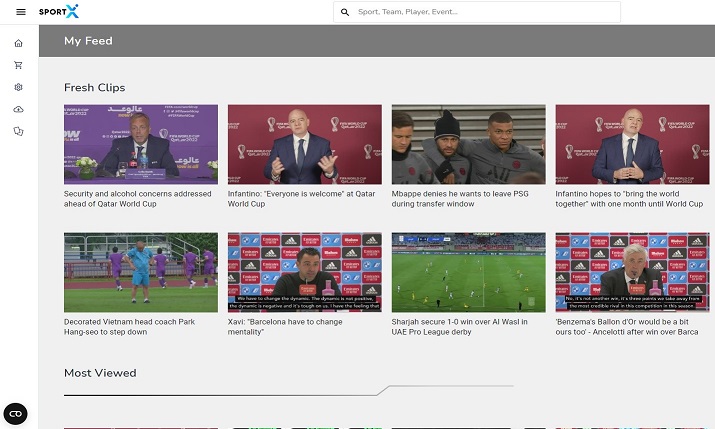Screen dimensions: 715x429
Task: Open the chat bubbles sidebar icon
Action: coord(18,131)
